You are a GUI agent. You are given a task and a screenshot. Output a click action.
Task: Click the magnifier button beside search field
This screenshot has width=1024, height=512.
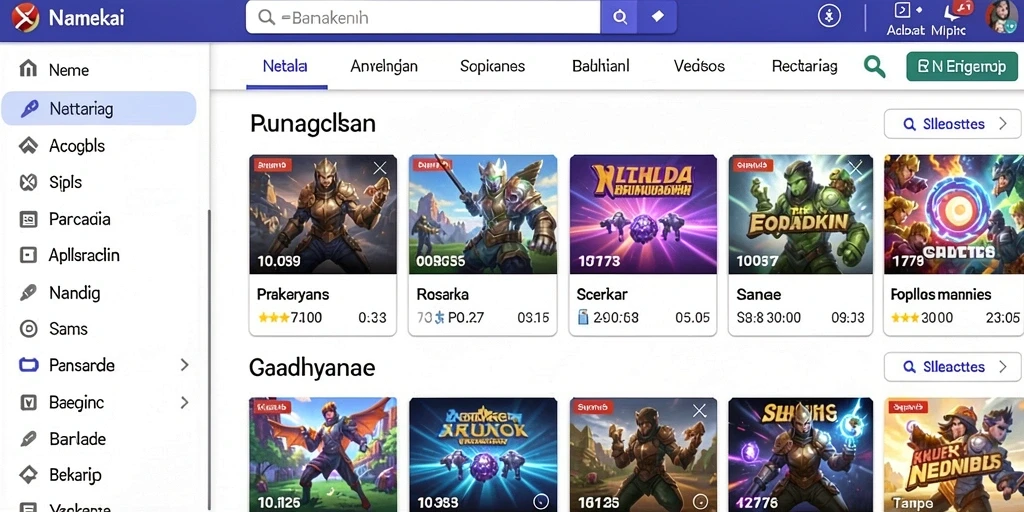point(620,17)
